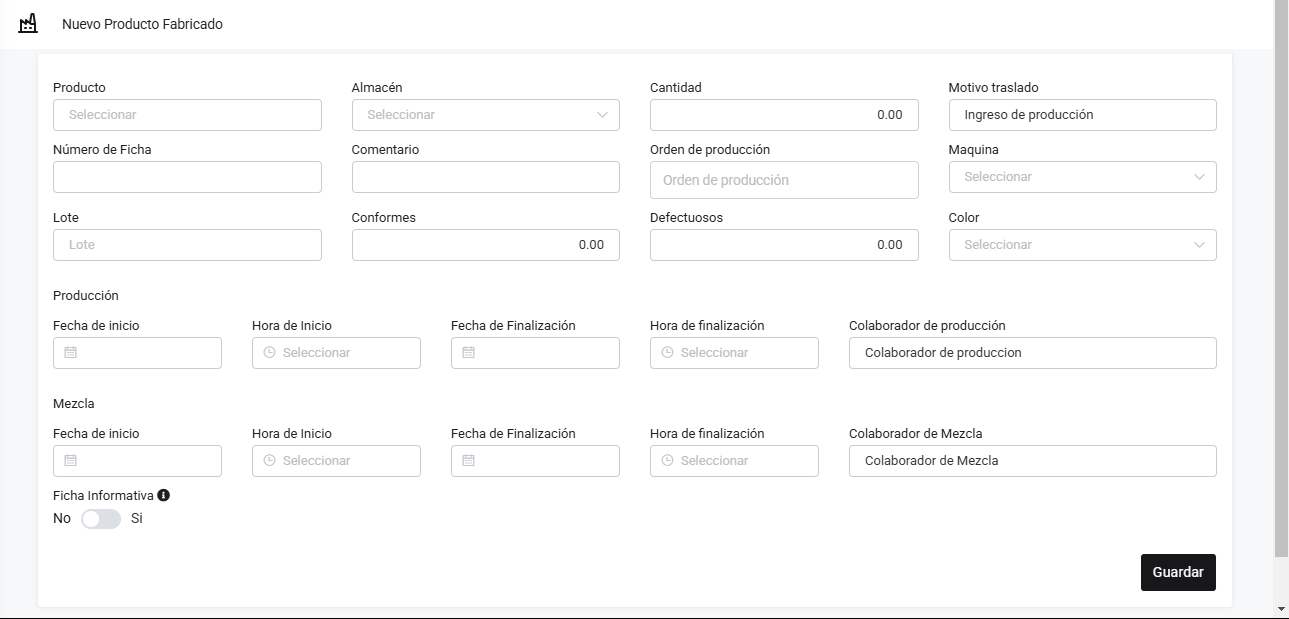Click calendar icon in Producción Fecha de Finalización
1289x619 pixels.
[468, 353]
